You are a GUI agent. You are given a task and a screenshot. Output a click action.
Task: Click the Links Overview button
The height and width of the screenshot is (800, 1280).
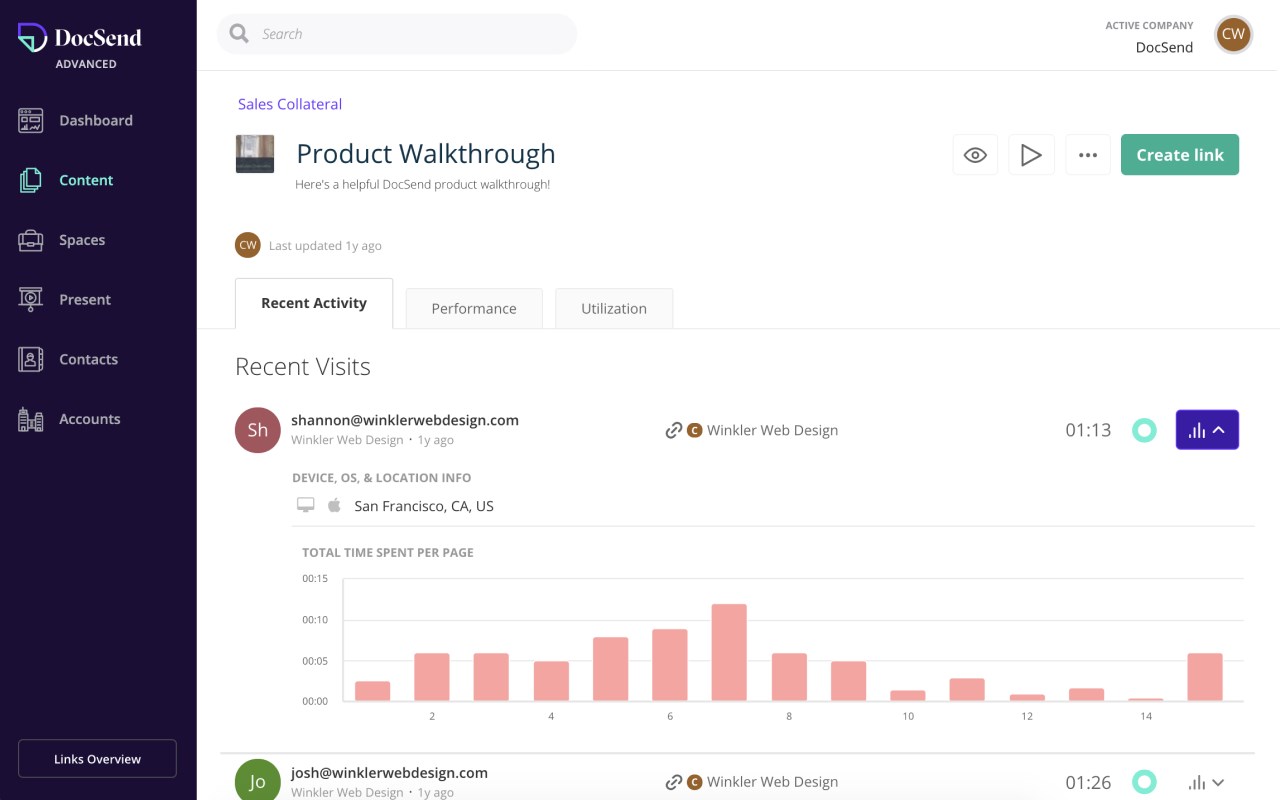point(97,759)
